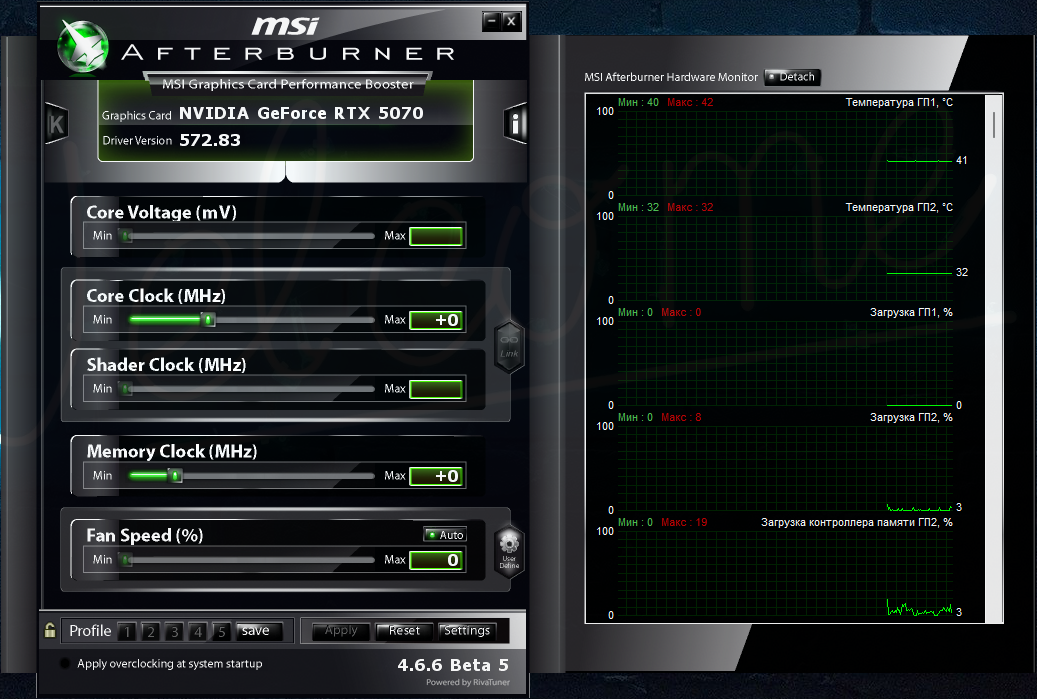Enable Apply overclocking at system startup
1037x699 pixels.
[x=65, y=663]
